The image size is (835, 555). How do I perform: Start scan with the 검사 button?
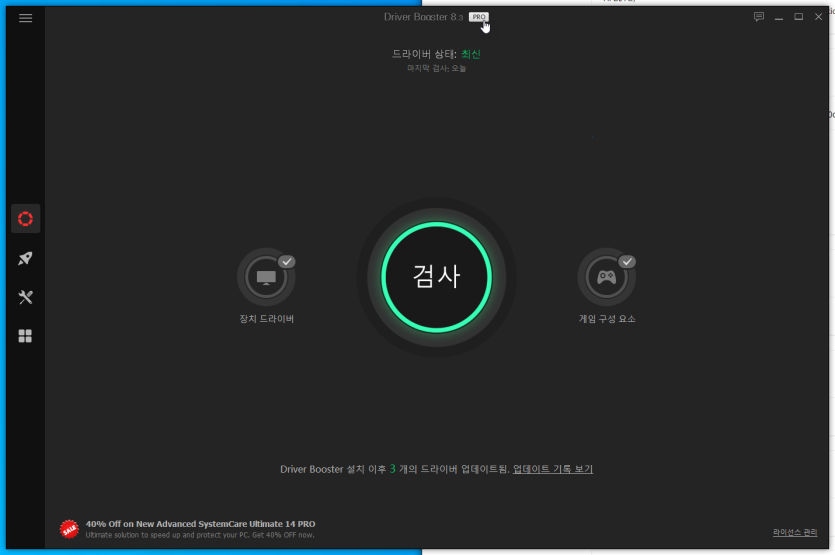(436, 277)
